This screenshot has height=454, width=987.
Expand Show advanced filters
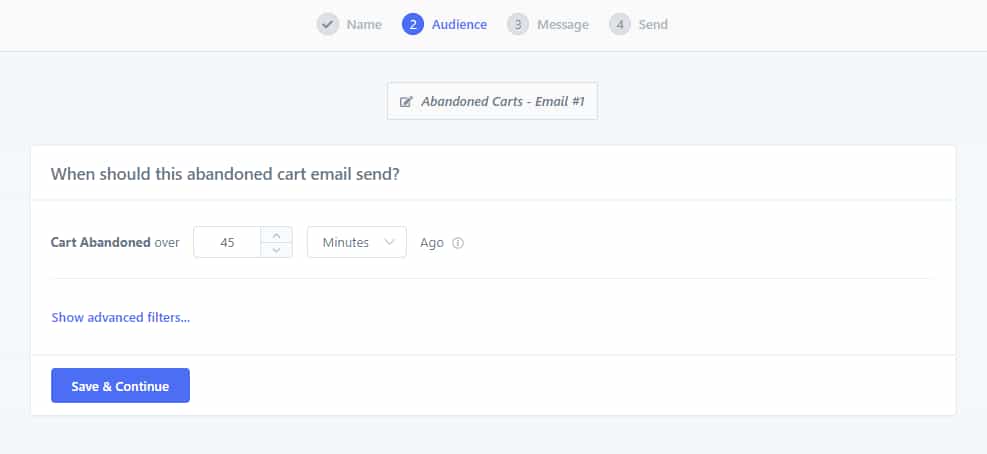(121, 317)
